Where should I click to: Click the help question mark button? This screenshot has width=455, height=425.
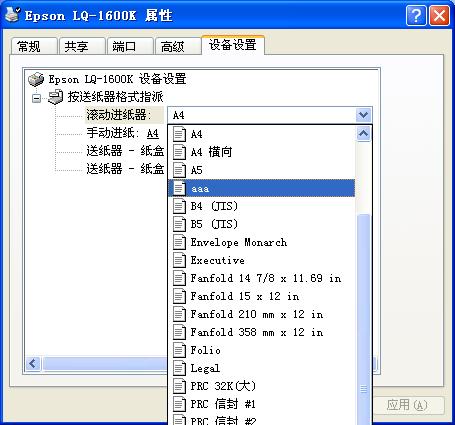pos(416,15)
